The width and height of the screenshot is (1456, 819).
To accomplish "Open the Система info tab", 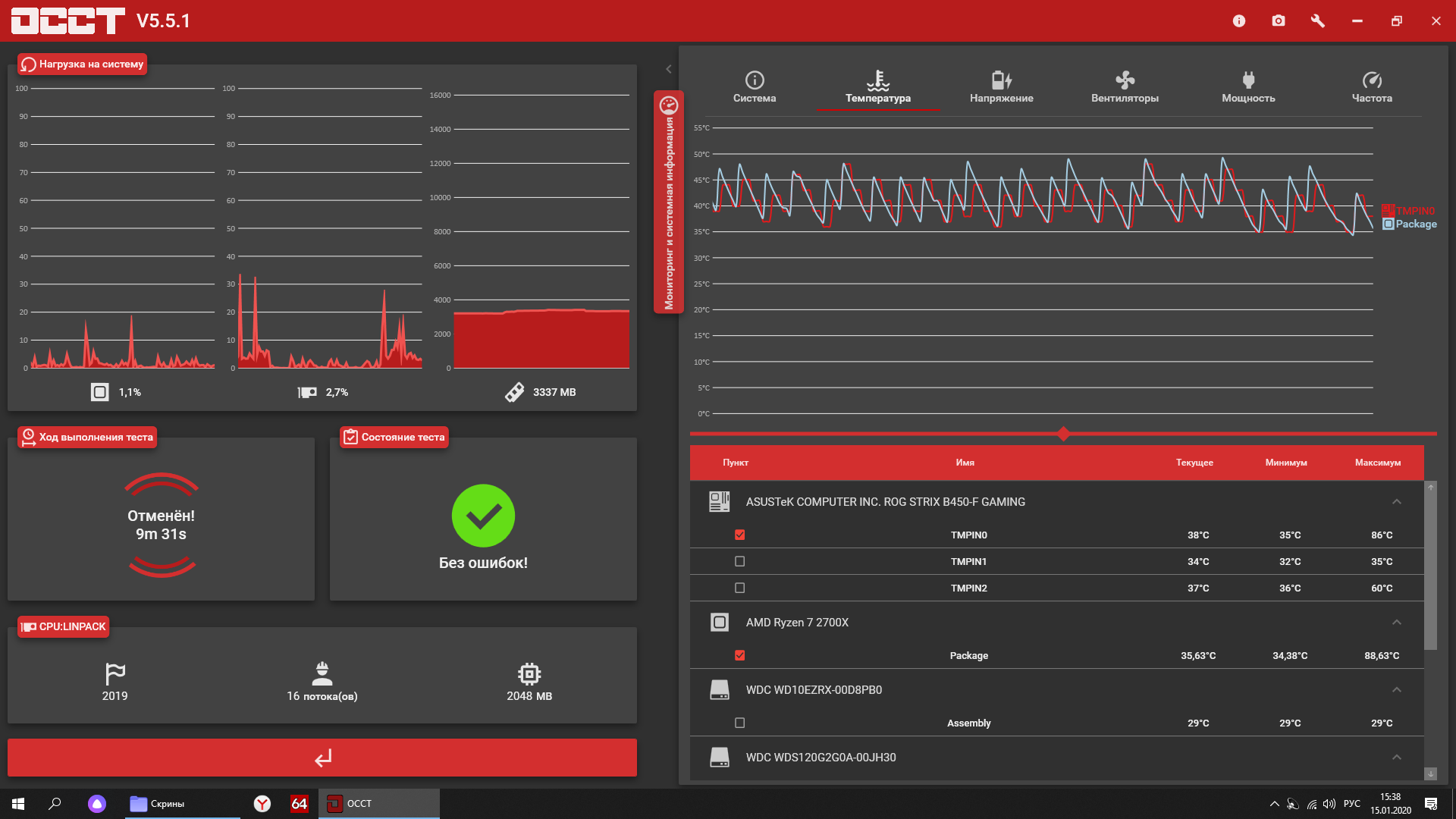I will point(755,86).
